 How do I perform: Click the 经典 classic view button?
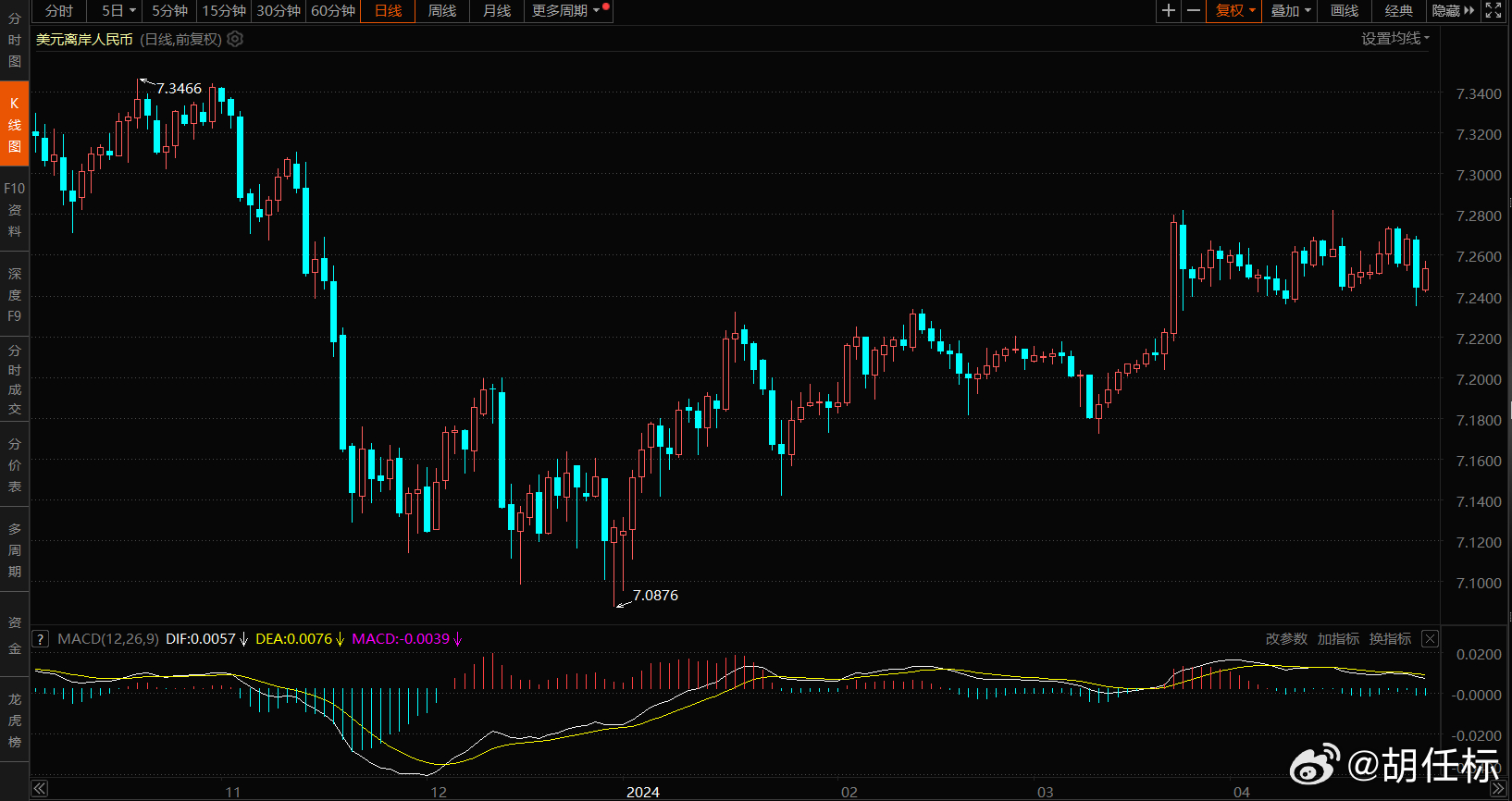pos(1398,10)
